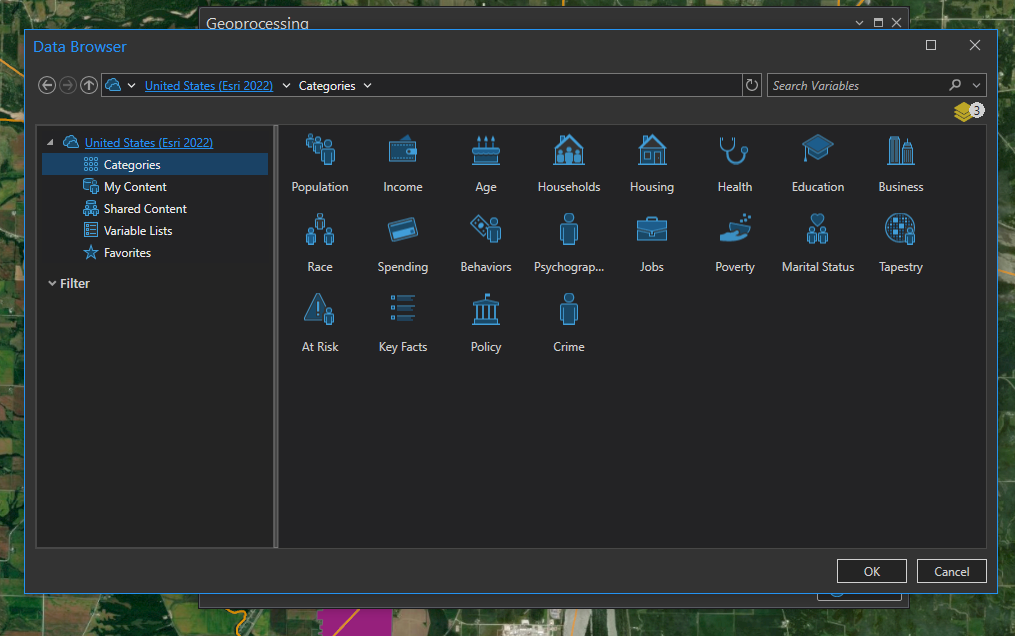This screenshot has height=636, width=1015.
Task: Click the Search Variables field
Action: (858, 85)
